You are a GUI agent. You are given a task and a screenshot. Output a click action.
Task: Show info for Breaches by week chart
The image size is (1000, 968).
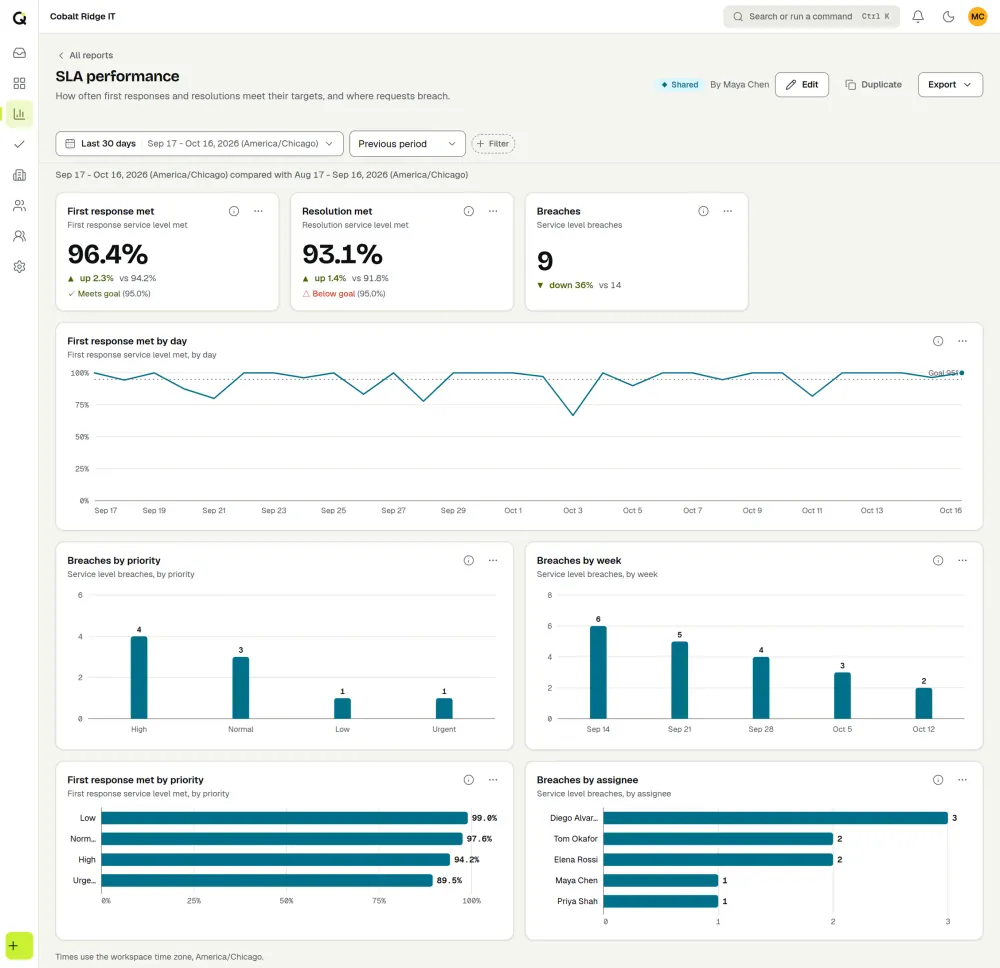pyautogui.click(x=938, y=561)
